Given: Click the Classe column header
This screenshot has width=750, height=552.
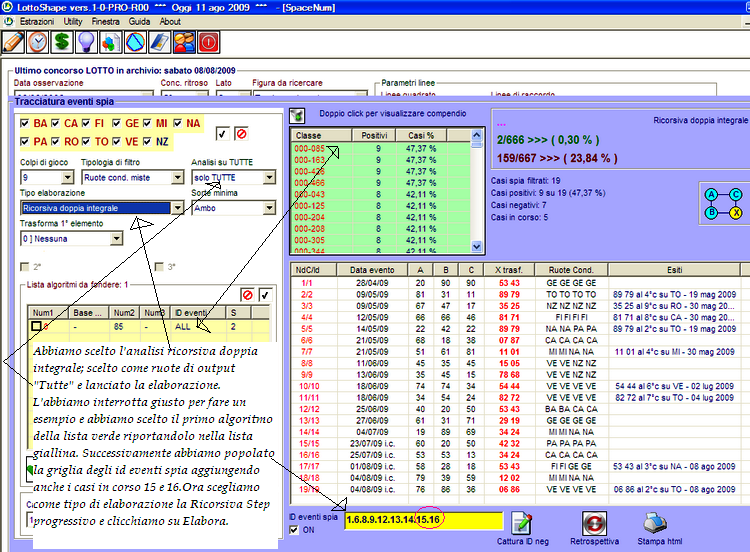Looking at the screenshot, I should click(x=321, y=135).
